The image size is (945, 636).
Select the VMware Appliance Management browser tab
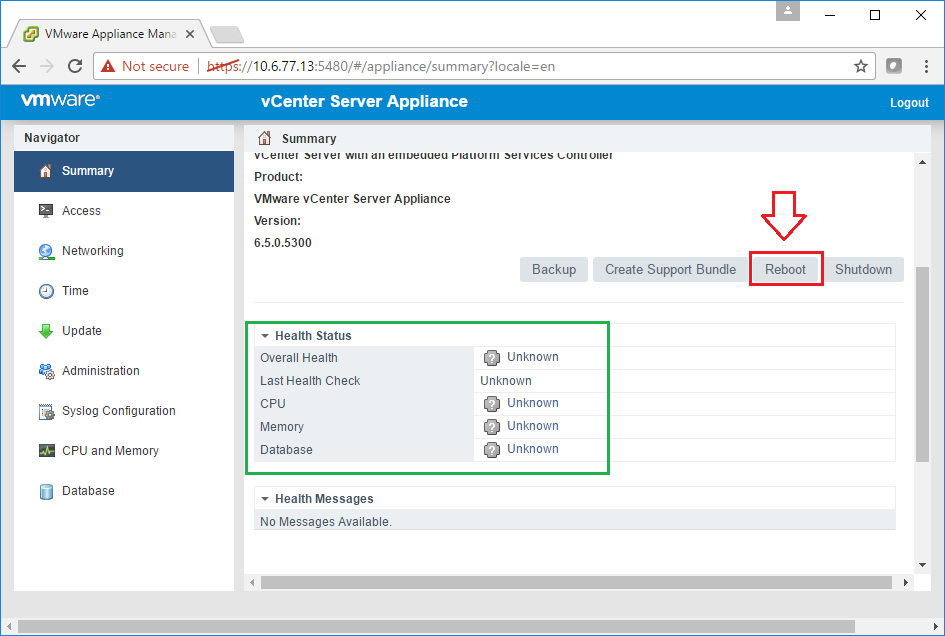pyautogui.click(x=108, y=34)
